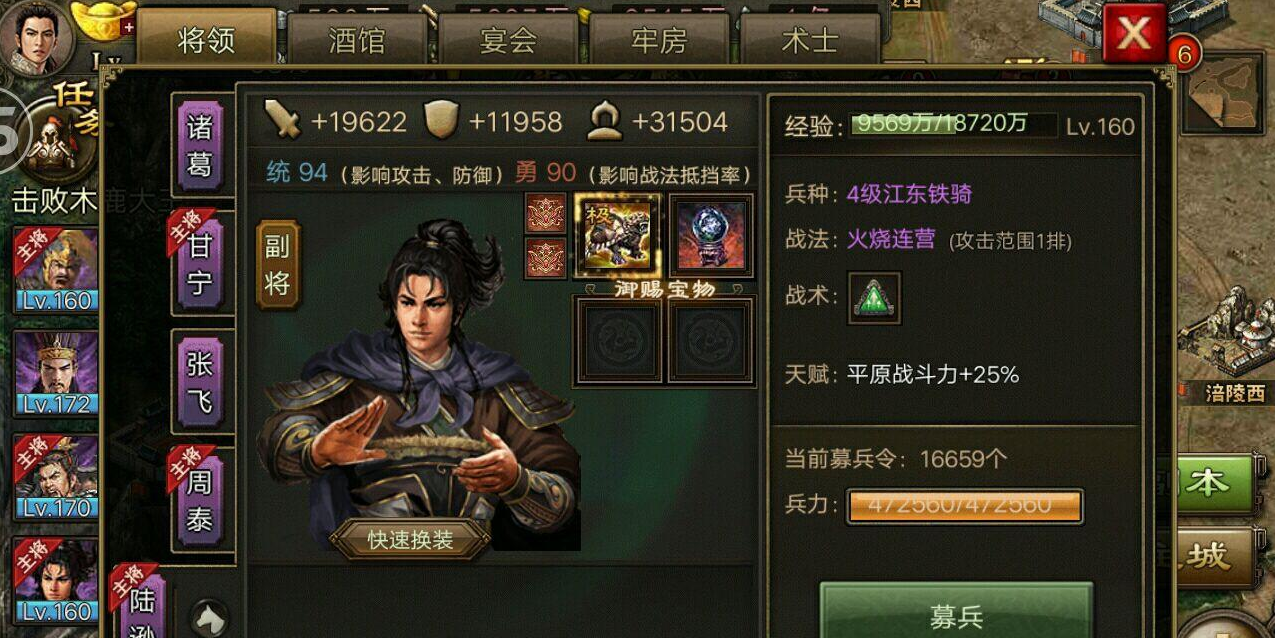Screen dimensions: 1275x638
Task: Click the second empty equipment slot
Action: tap(711, 340)
